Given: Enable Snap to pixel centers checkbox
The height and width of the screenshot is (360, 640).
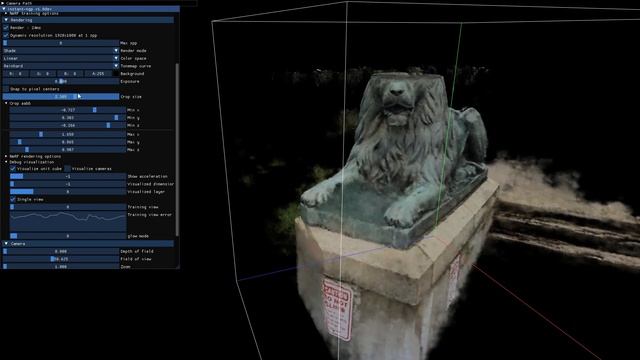Looking at the screenshot, I should point(6,89).
